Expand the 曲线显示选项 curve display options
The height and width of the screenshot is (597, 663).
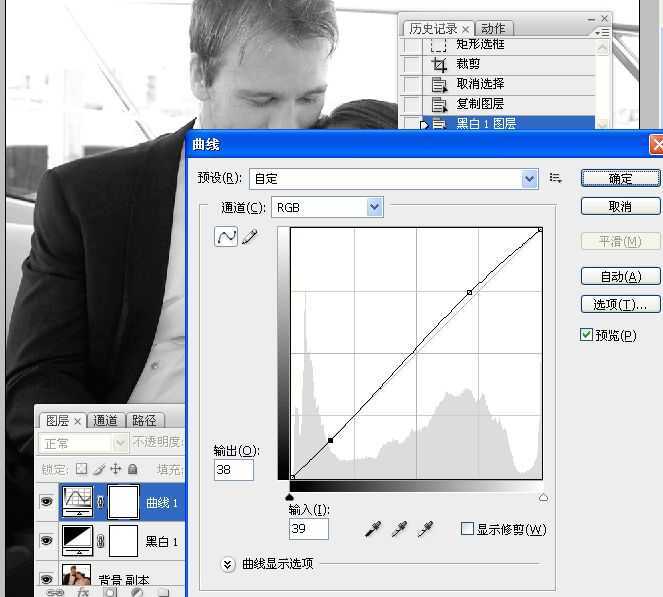click(227, 564)
